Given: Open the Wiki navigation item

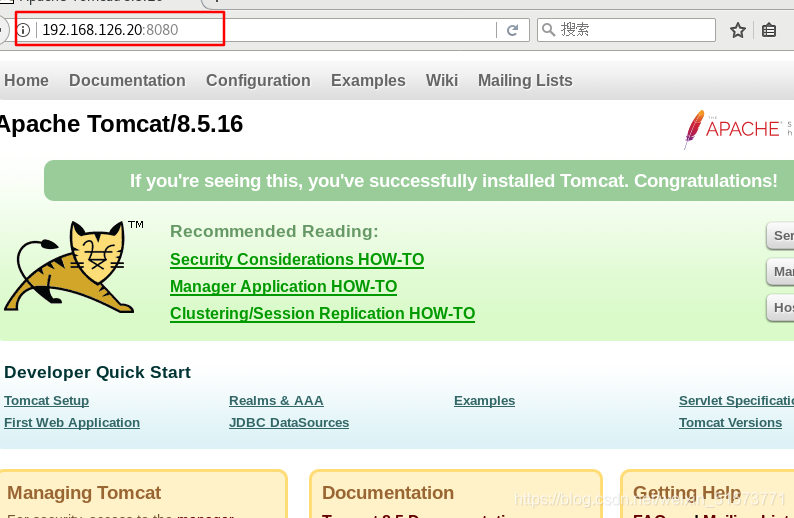Looking at the screenshot, I should (x=442, y=81).
